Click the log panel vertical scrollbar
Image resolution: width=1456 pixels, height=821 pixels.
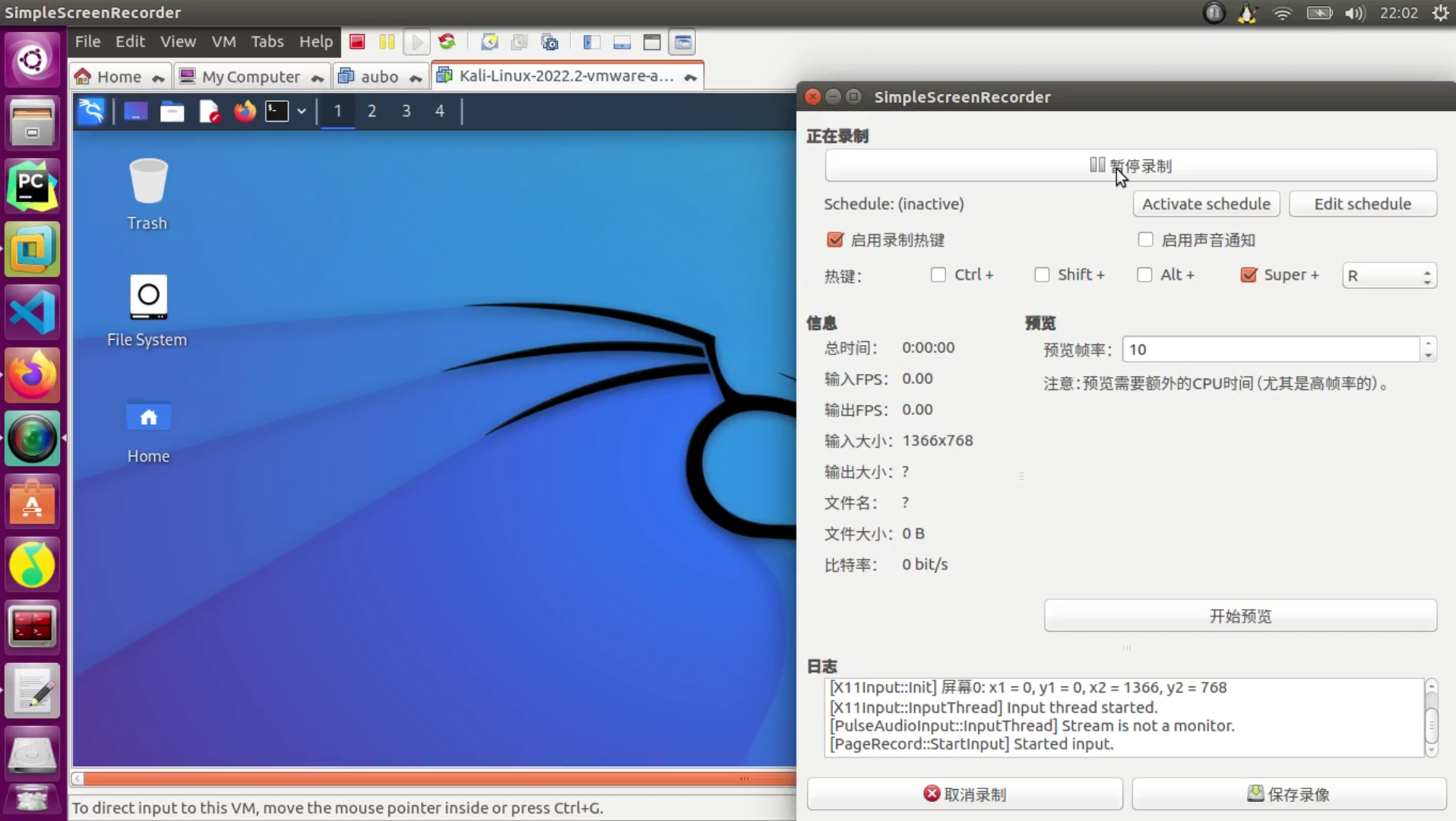(x=1432, y=719)
